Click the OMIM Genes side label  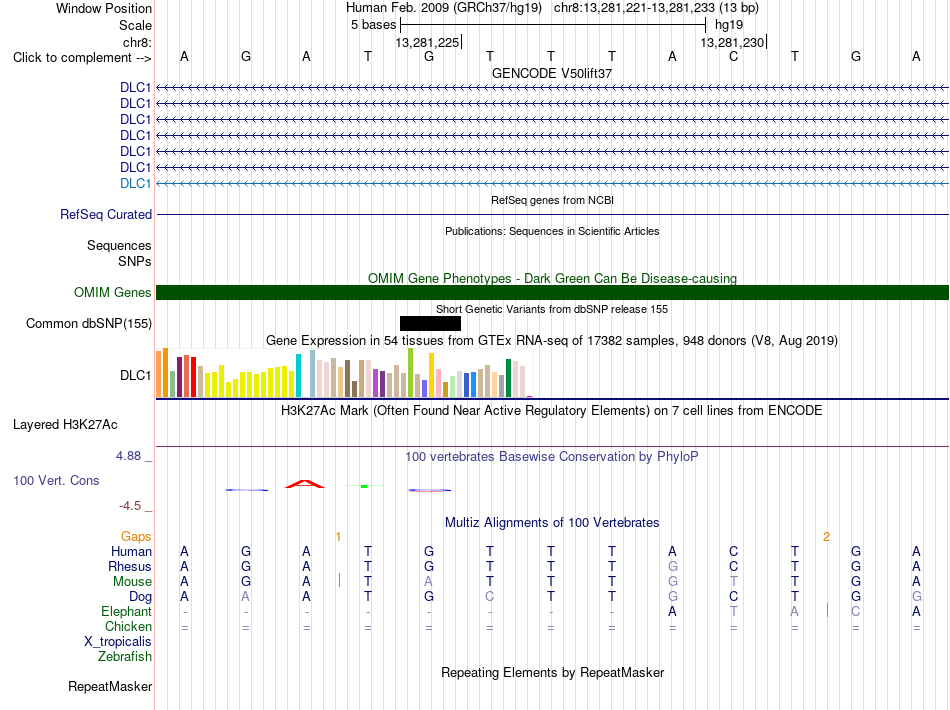coord(112,293)
